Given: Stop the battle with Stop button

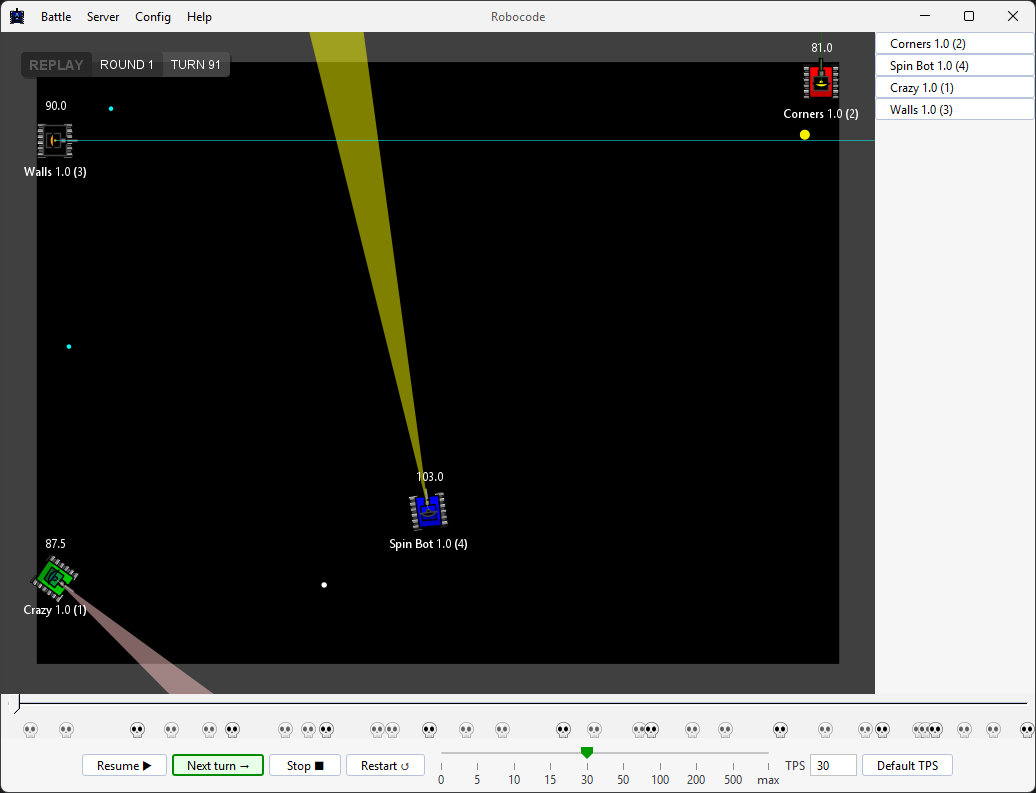Looking at the screenshot, I should coord(305,765).
